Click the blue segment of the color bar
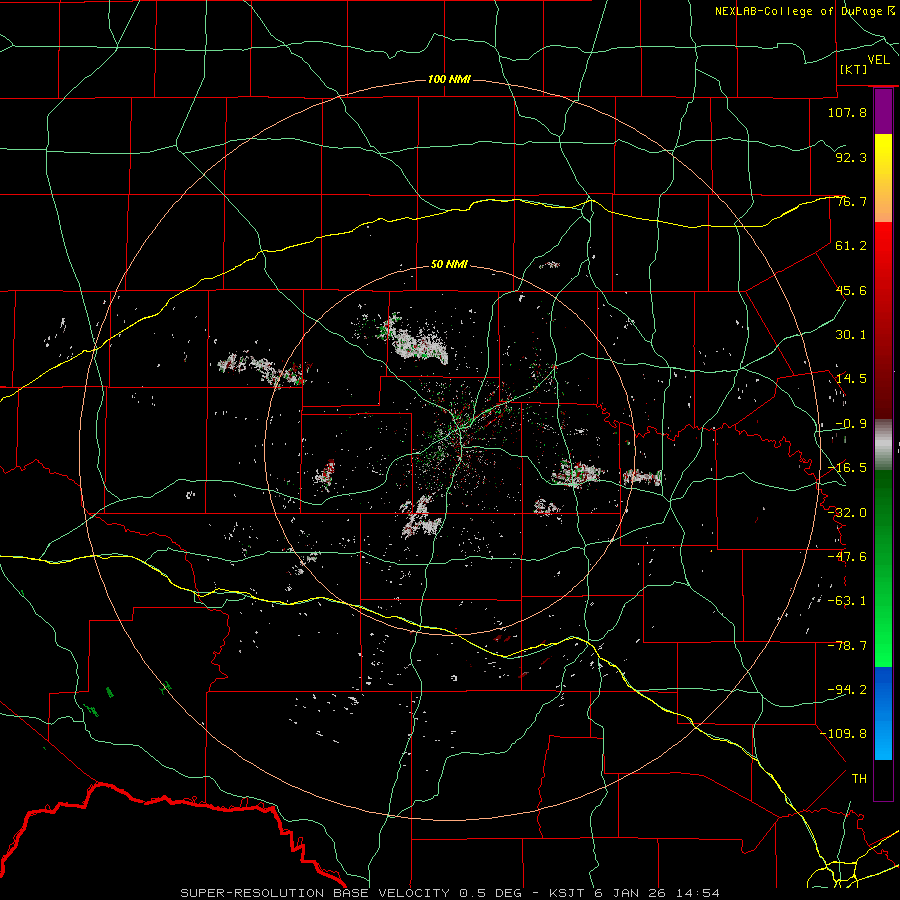Screen dimensions: 900x900 pos(883,713)
